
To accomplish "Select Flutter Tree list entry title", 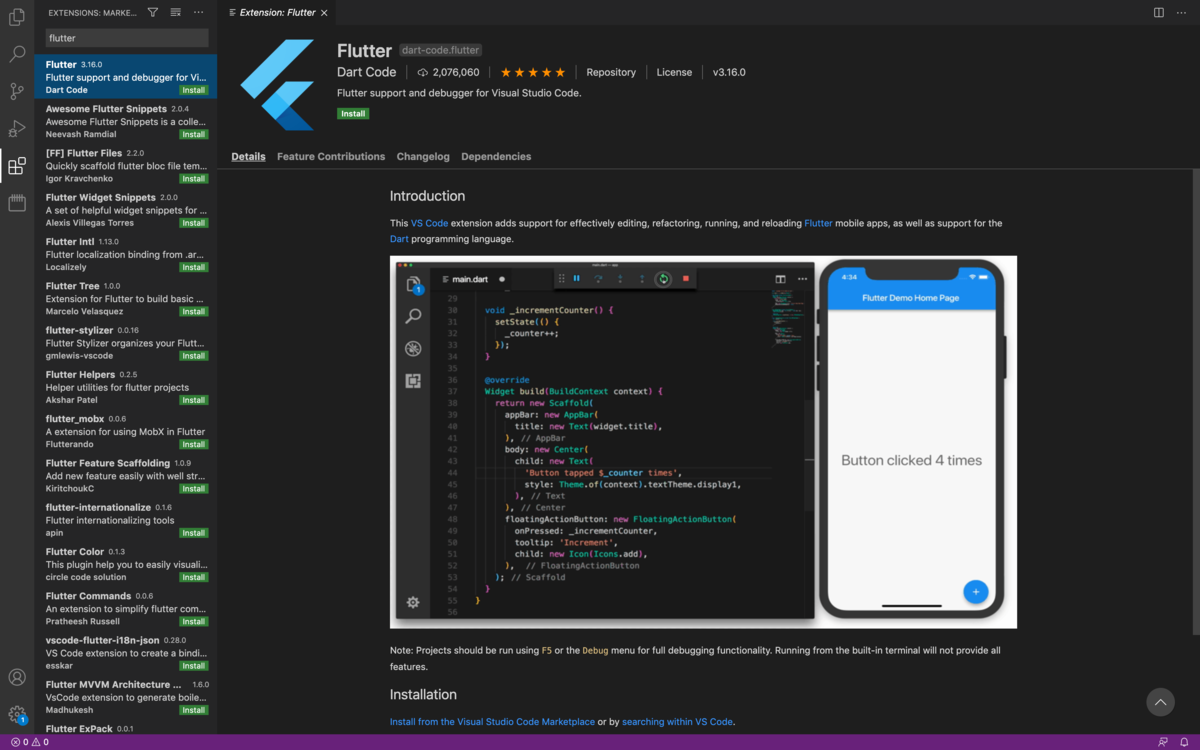I will (72, 285).
